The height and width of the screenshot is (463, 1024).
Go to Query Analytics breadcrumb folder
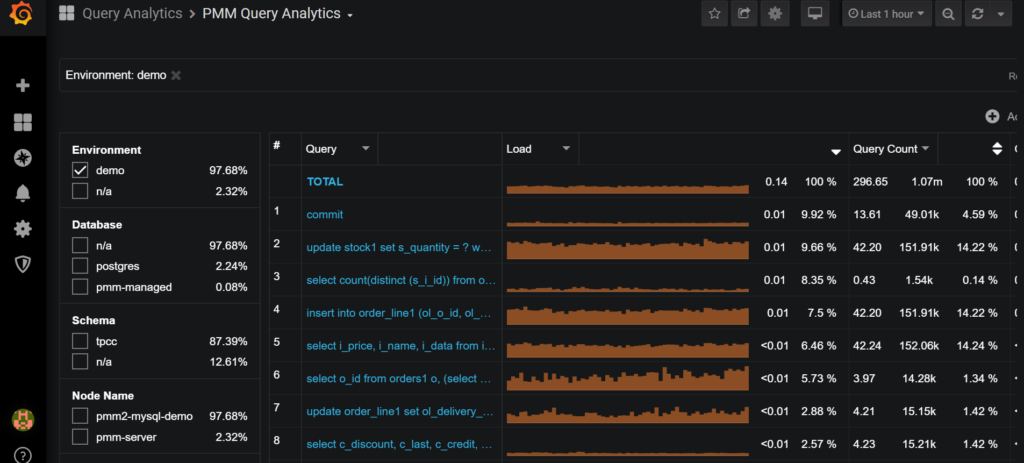[131, 14]
